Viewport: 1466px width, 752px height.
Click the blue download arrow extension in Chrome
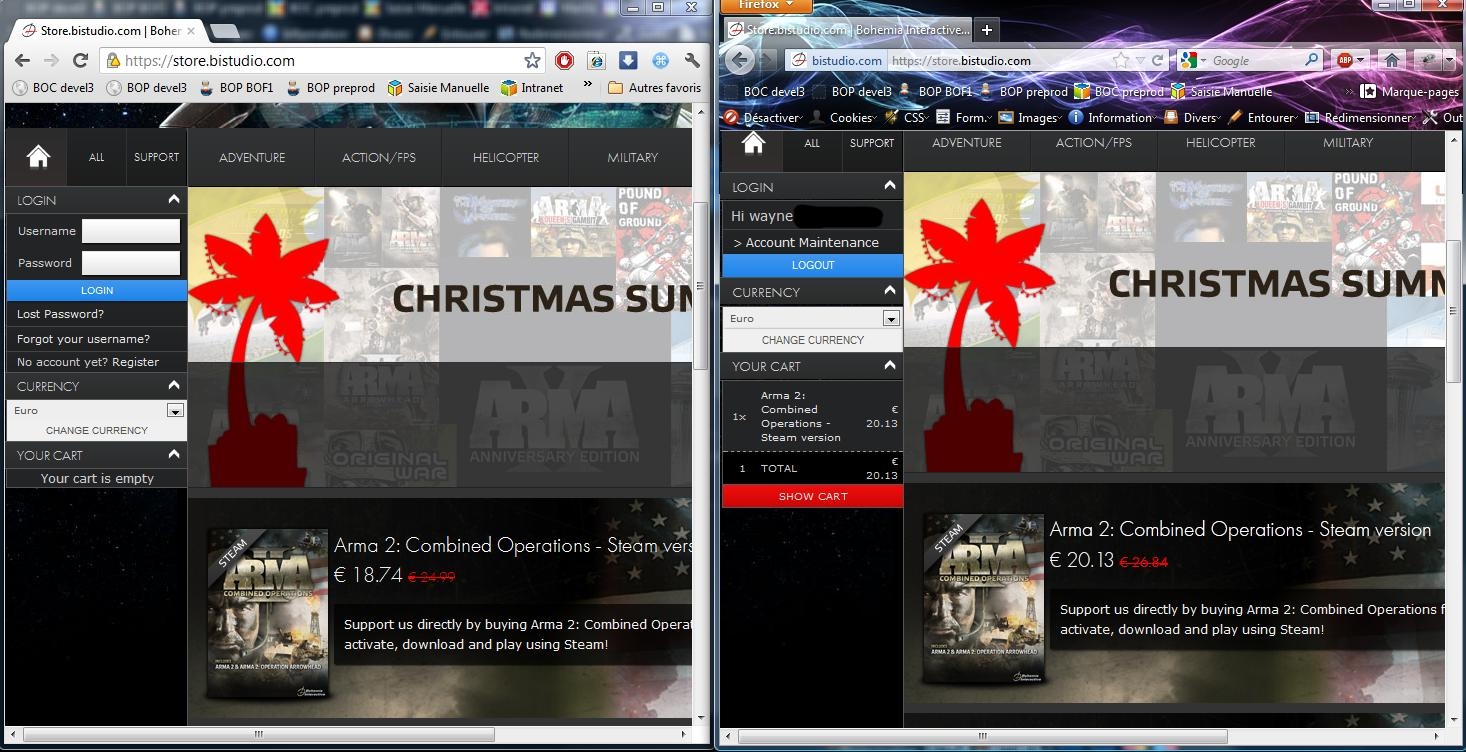628,60
